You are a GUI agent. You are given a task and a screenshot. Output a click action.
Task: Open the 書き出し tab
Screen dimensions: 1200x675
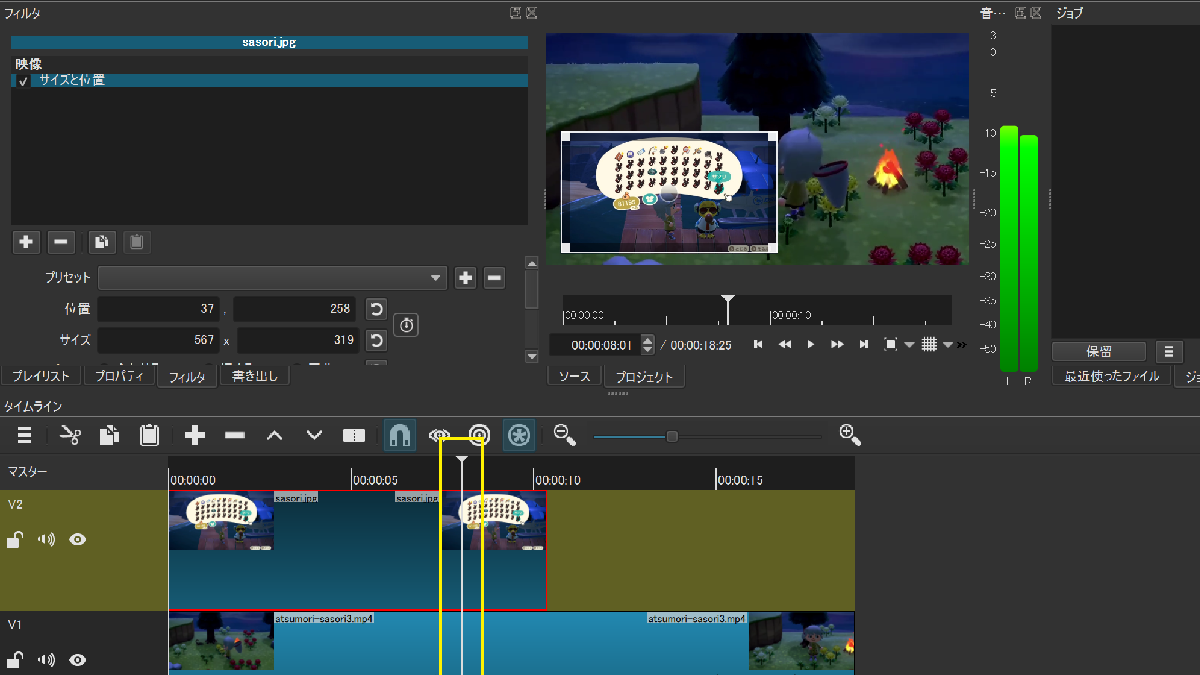(254, 376)
